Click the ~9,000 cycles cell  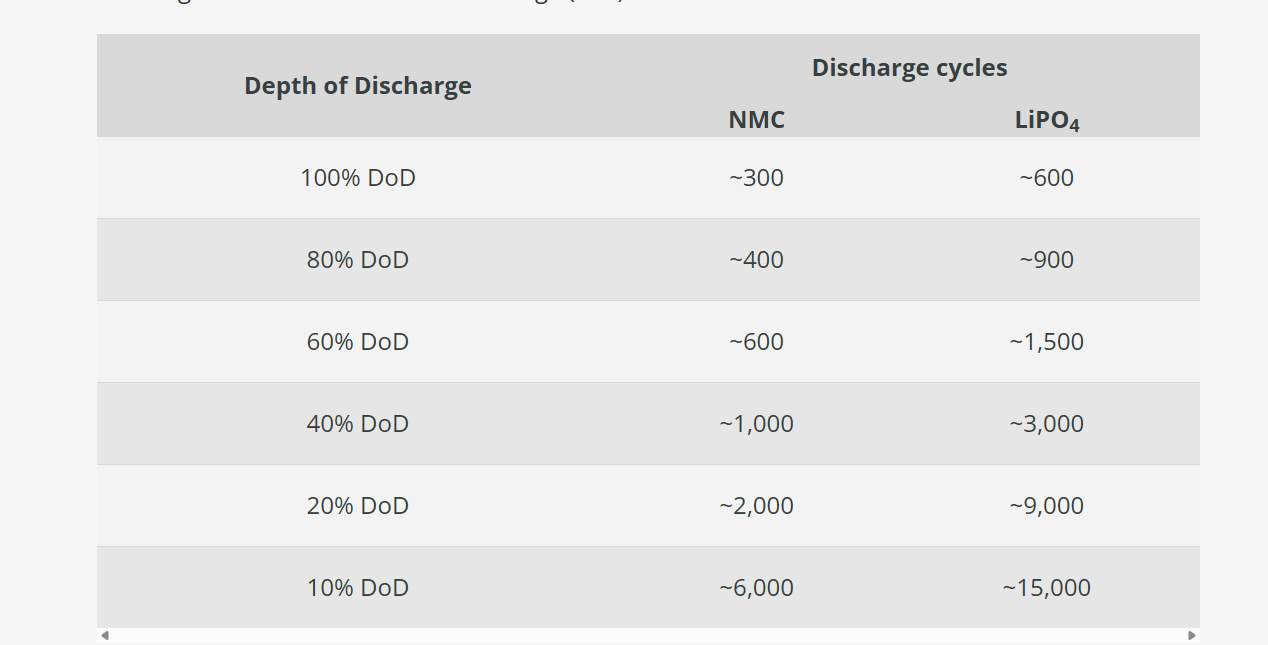[1046, 506]
